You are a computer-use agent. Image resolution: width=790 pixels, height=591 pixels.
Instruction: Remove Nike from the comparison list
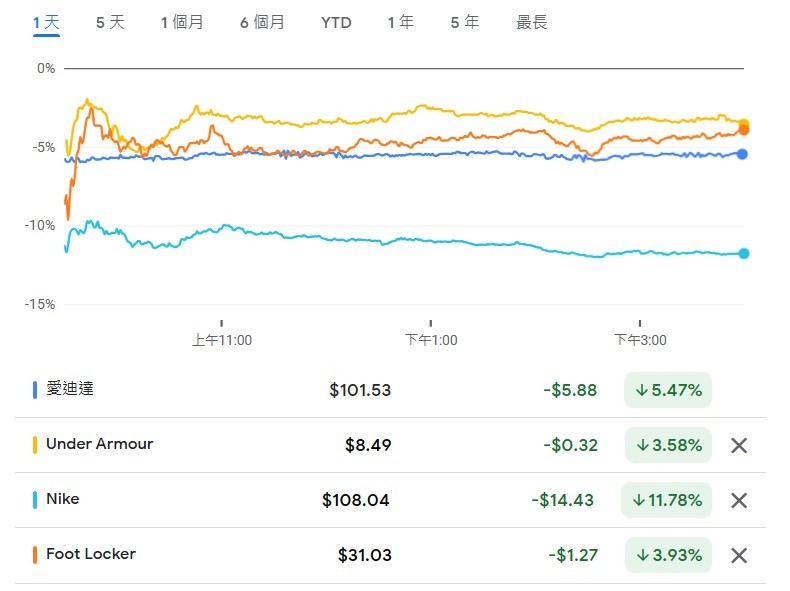pyautogui.click(x=739, y=500)
